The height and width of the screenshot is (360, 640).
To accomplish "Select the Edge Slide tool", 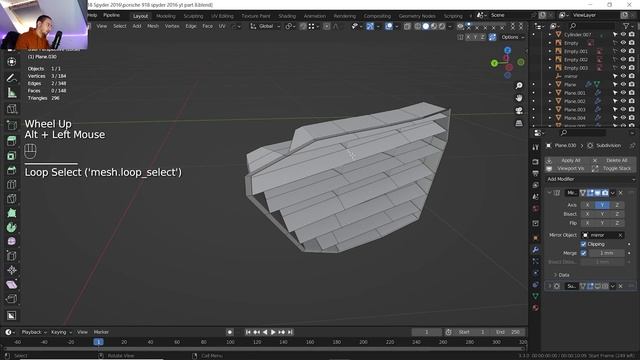I will [12, 256].
